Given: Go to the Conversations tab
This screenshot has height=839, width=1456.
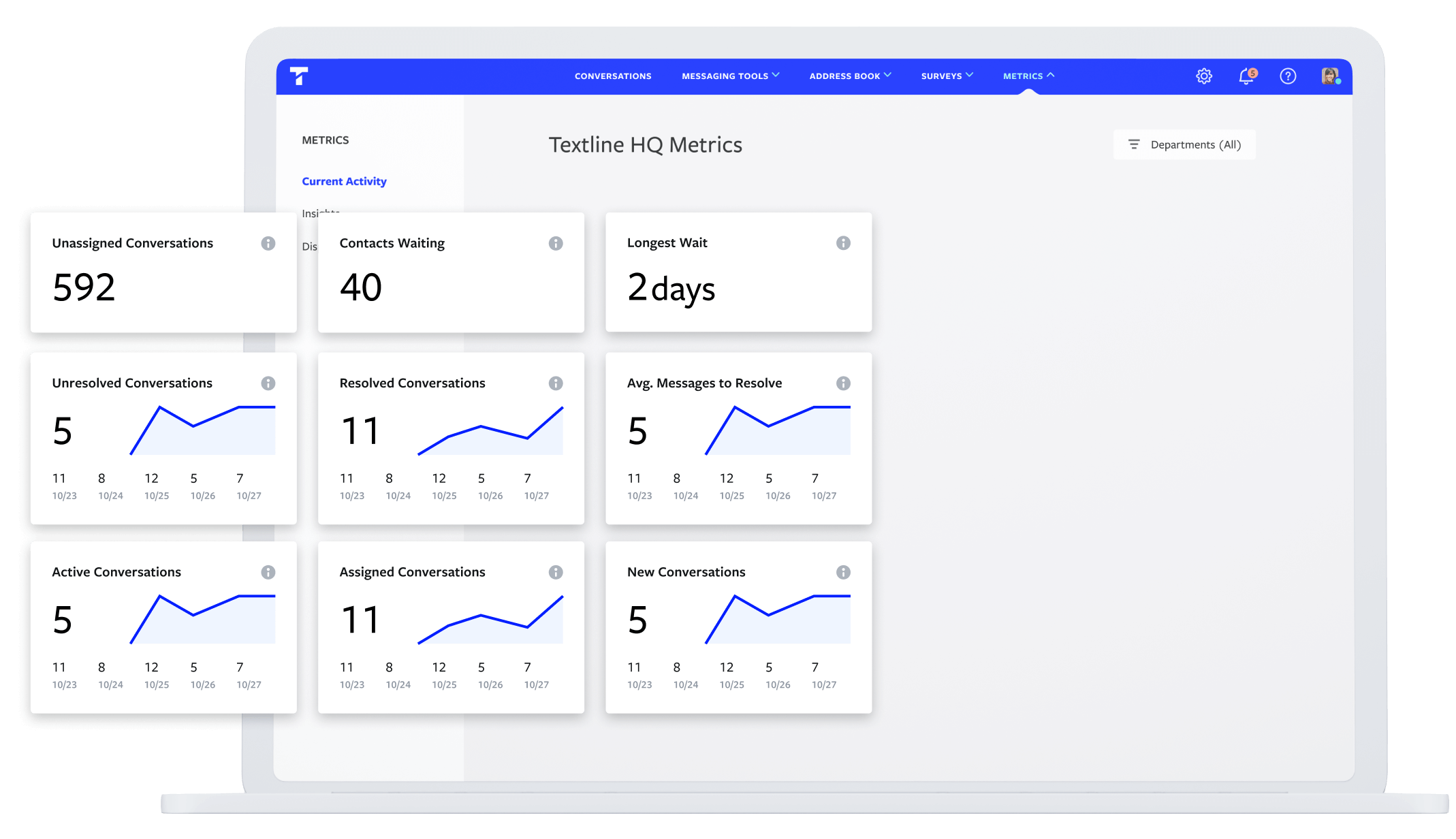Looking at the screenshot, I should [613, 76].
